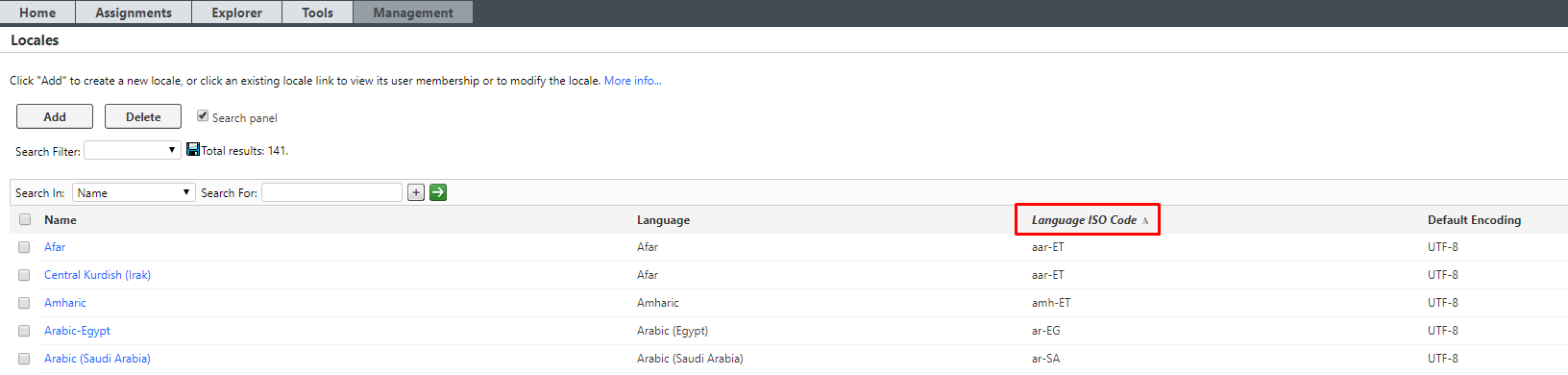Click the Total results: 141 text
Image resolution: width=1568 pixels, height=375 pixels.
[245, 151]
